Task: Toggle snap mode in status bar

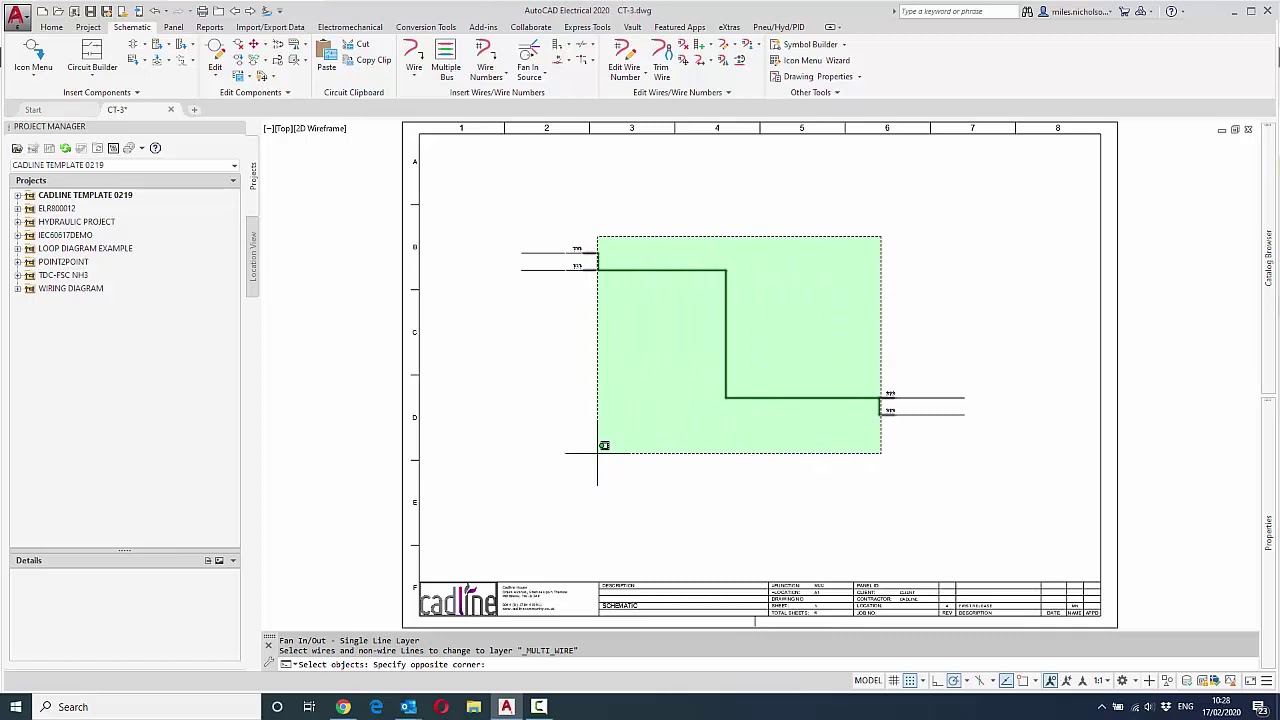Action: pos(910,681)
